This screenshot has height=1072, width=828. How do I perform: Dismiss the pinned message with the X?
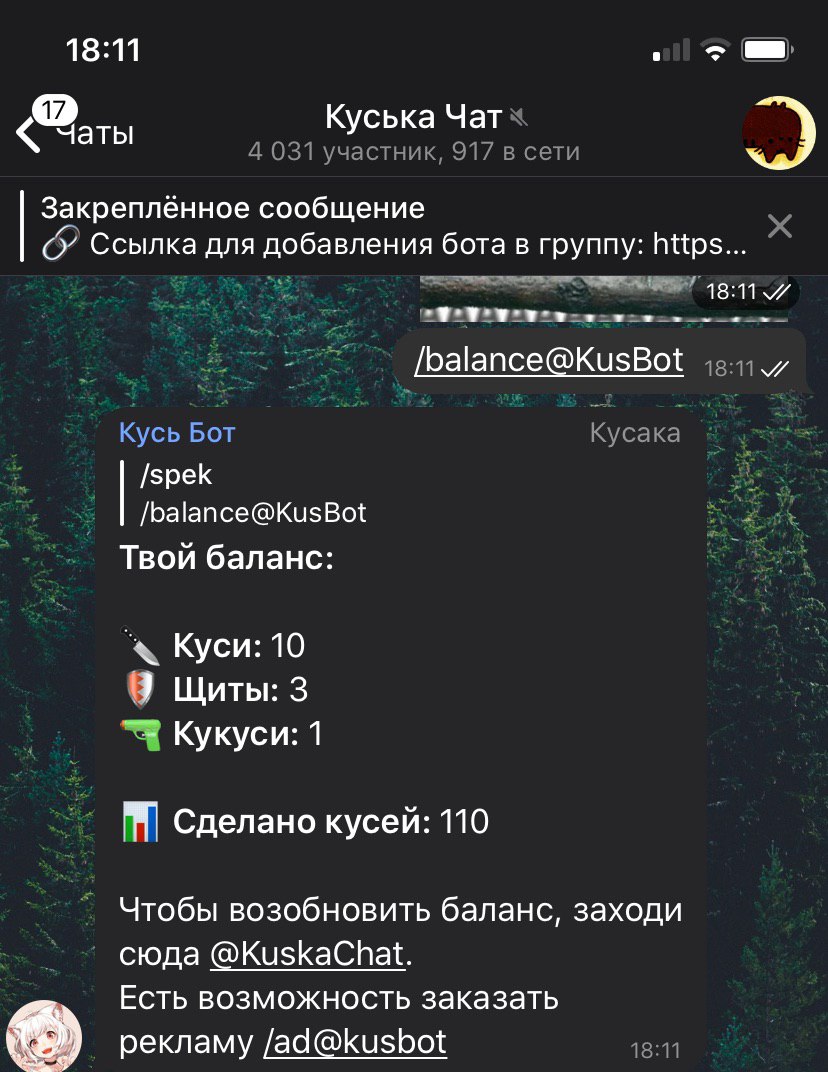coord(779,226)
